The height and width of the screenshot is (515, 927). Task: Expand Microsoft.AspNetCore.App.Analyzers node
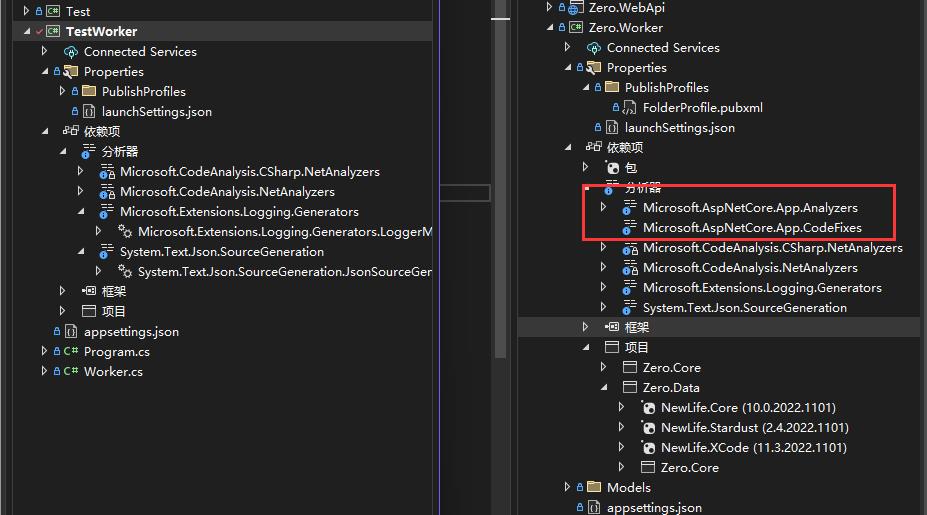[x=603, y=207]
